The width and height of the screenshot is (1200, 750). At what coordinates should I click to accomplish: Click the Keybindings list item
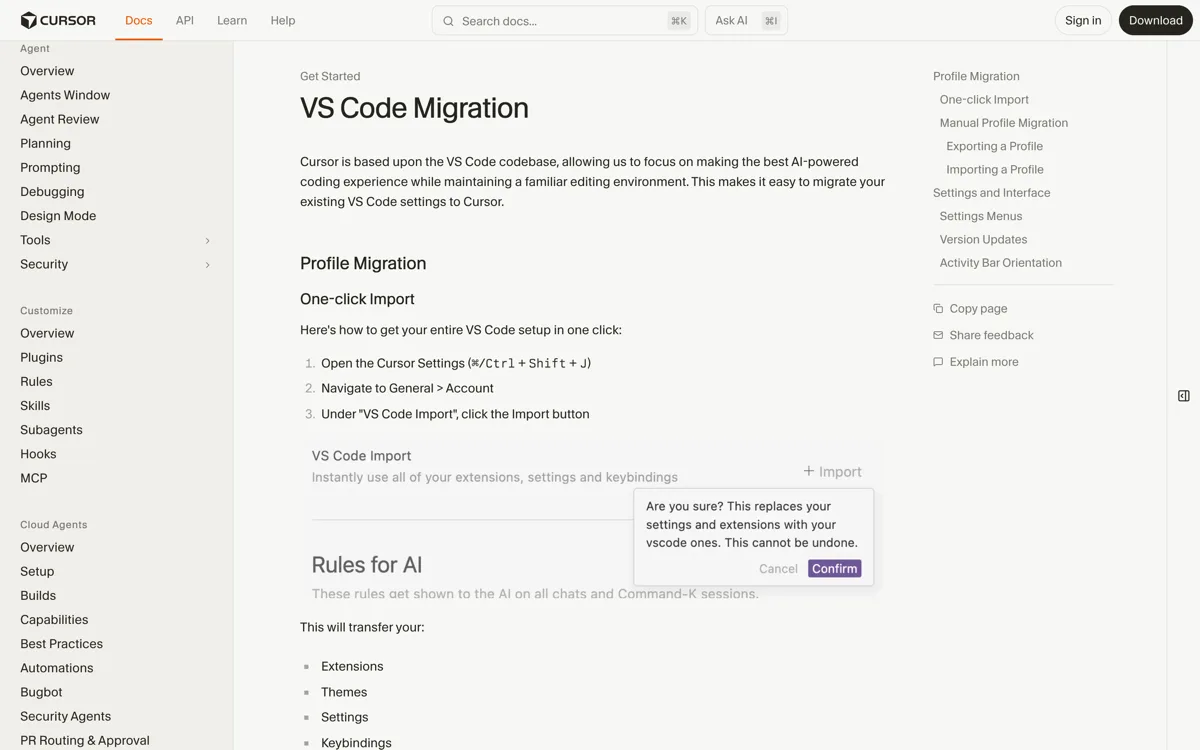point(356,743)
